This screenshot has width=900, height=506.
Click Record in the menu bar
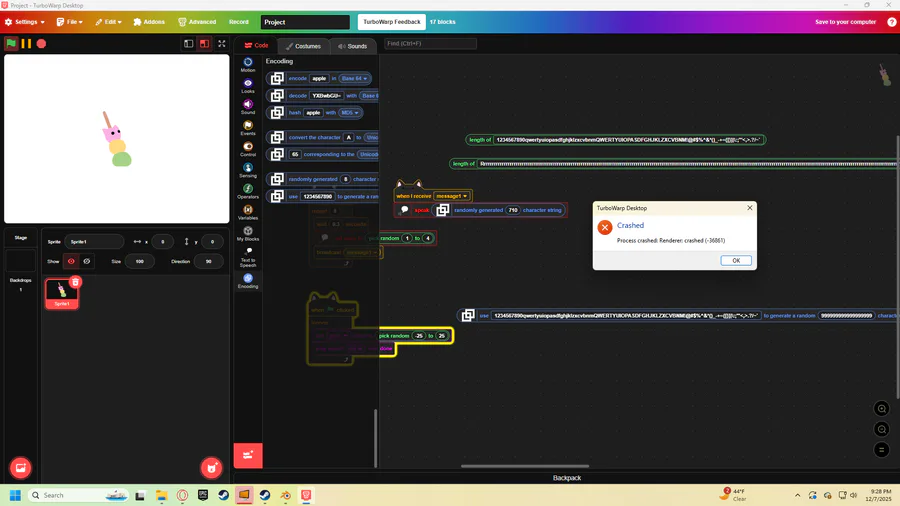(x=239, y=22)
